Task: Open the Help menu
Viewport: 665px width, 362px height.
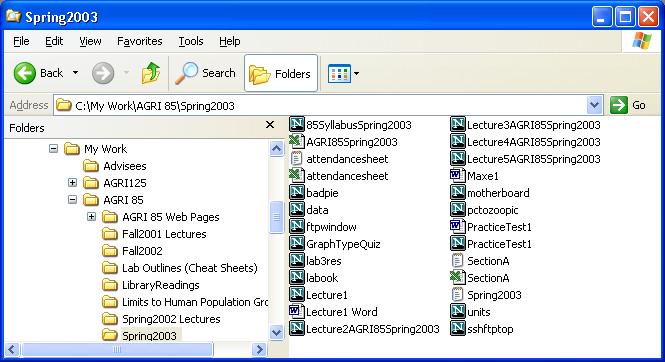Action: (x=229, y=41)
